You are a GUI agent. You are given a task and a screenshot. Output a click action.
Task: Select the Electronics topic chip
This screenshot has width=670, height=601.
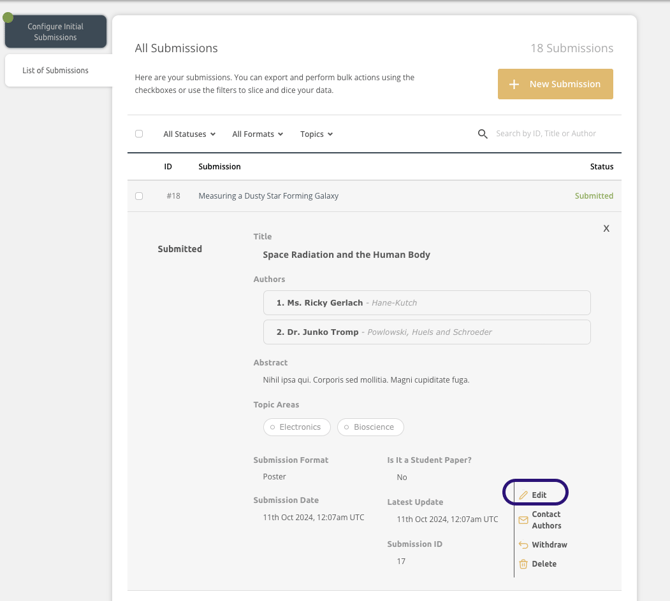click(x=298, y=427)
